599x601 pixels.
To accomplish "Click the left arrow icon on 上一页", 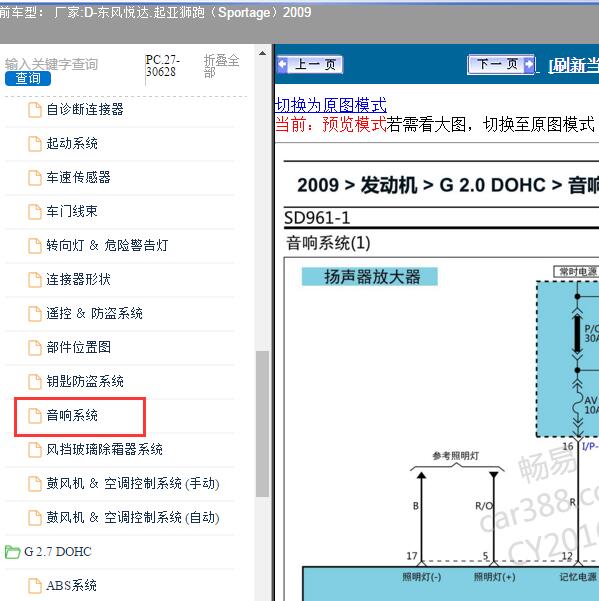I will tap(283, 64).
